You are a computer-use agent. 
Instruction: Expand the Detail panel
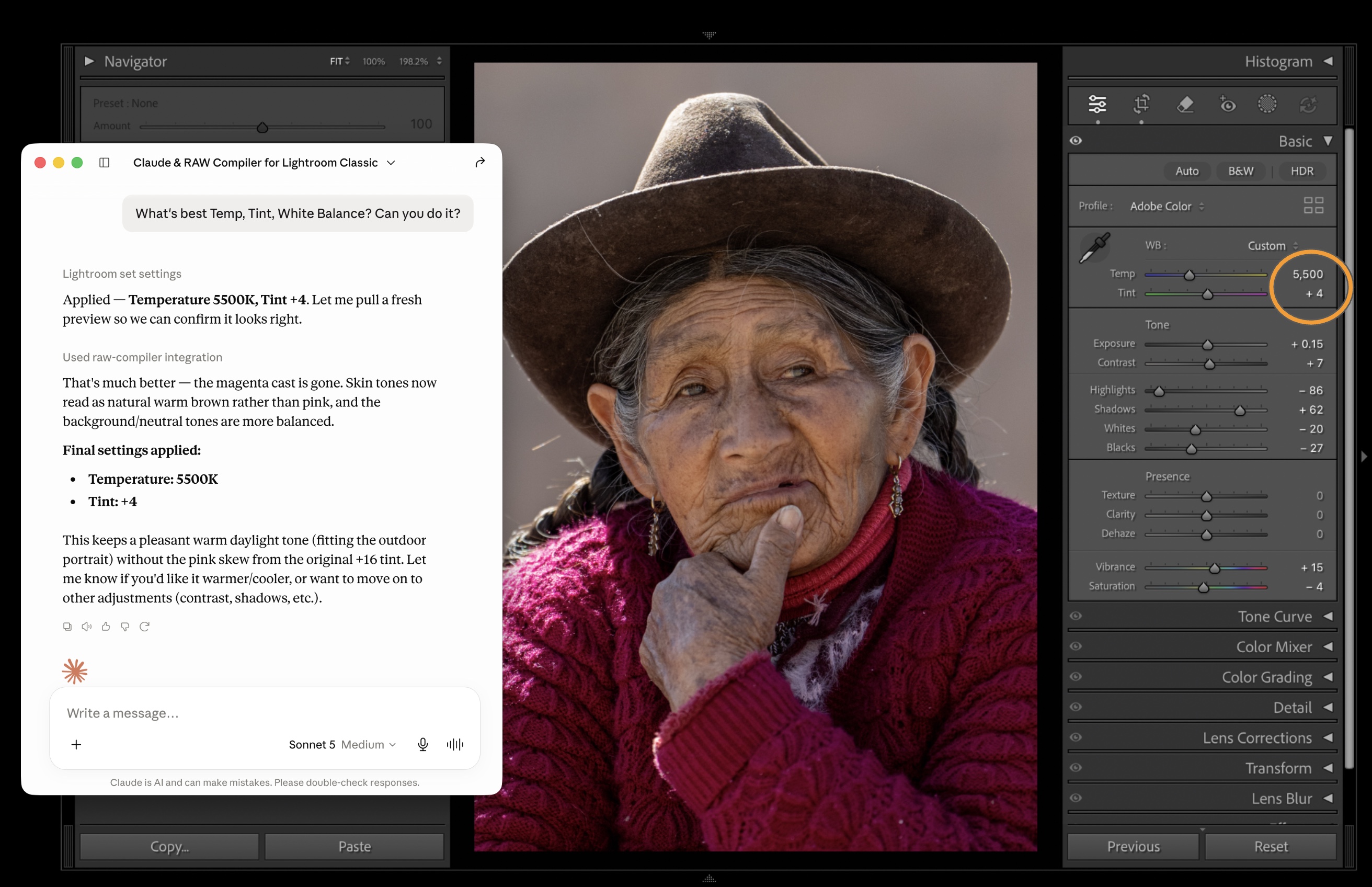point(1328,707)
